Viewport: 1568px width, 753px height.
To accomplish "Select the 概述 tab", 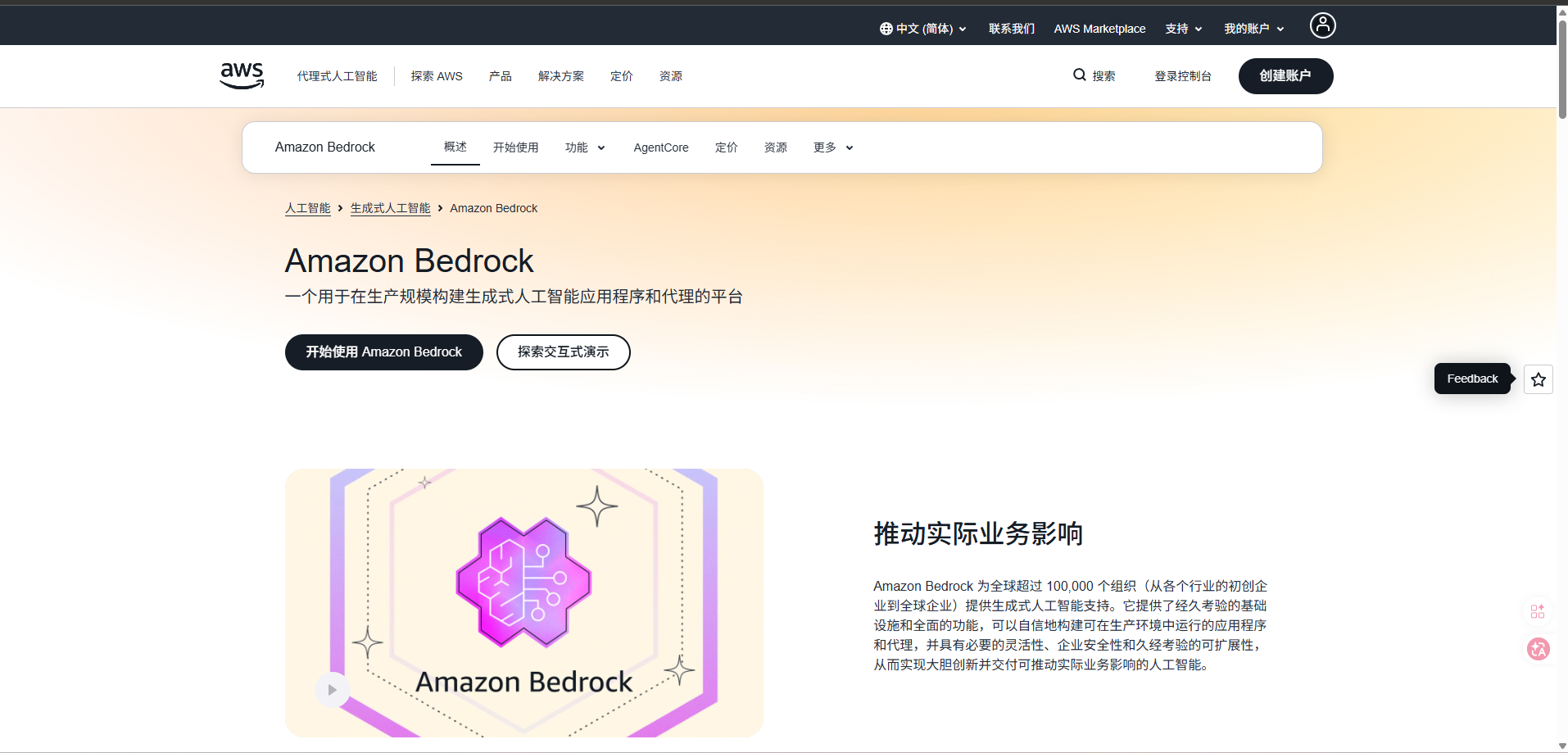I will tap(455, 147).
